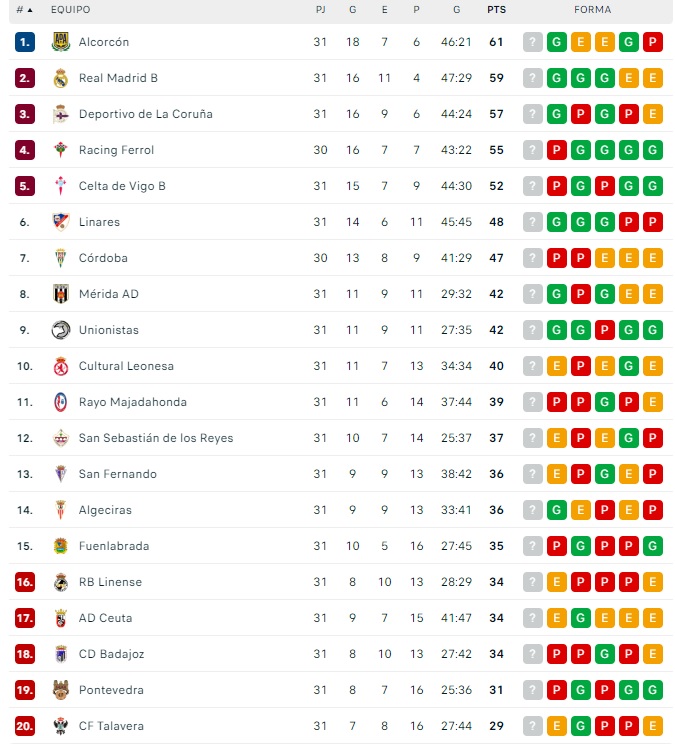This screenshot has width=675, height=753.
Task: Click the Alcorcón team crest icon
Action: 60,42
